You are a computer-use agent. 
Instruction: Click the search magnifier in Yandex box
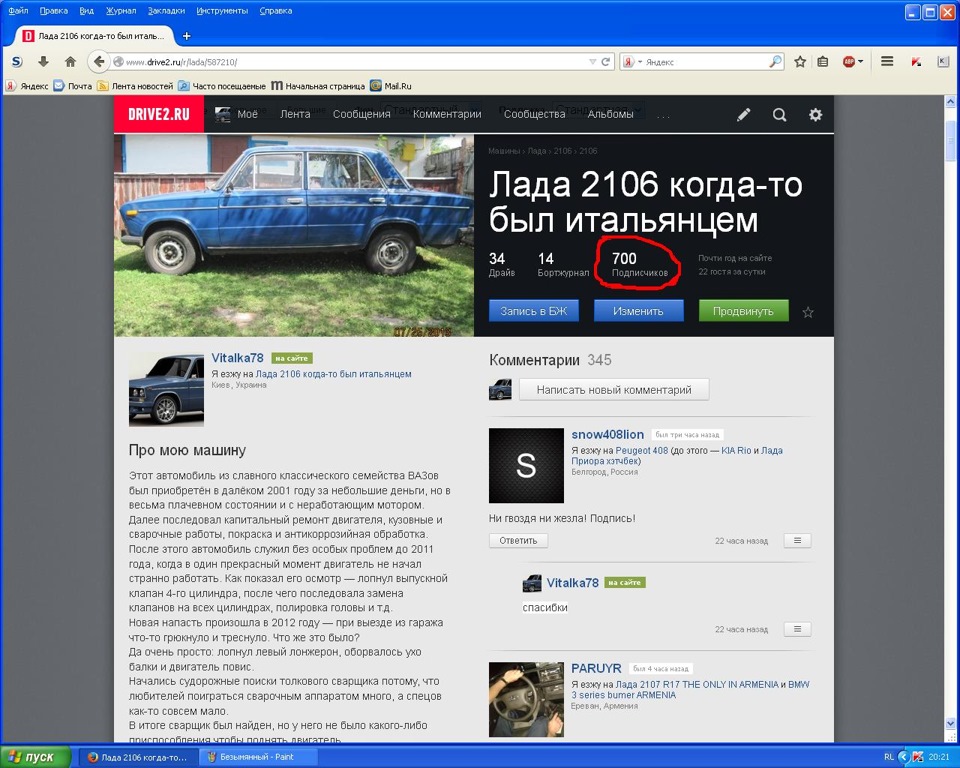tap(776, 62)
